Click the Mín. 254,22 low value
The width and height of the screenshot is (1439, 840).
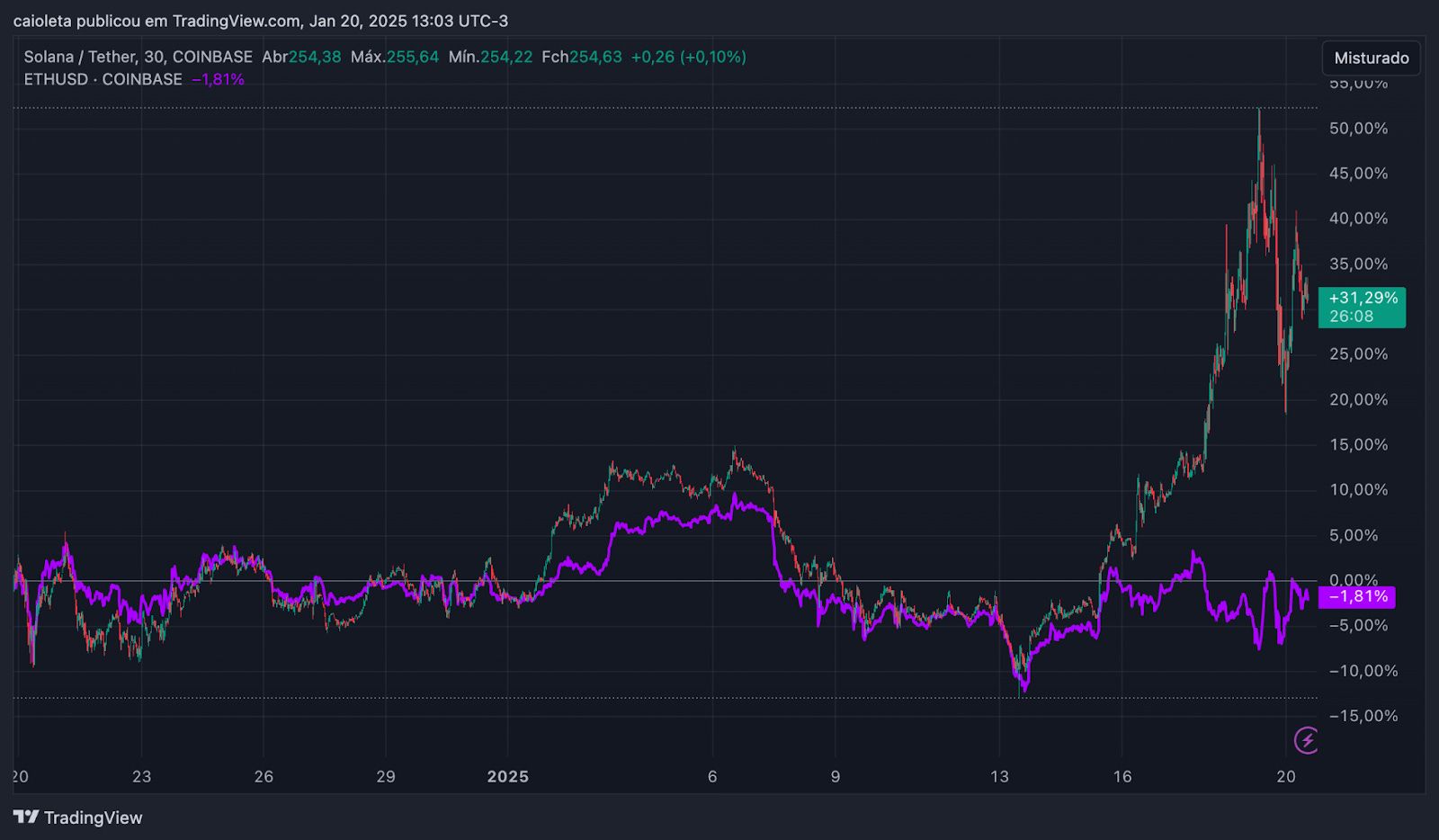[490, 57]
